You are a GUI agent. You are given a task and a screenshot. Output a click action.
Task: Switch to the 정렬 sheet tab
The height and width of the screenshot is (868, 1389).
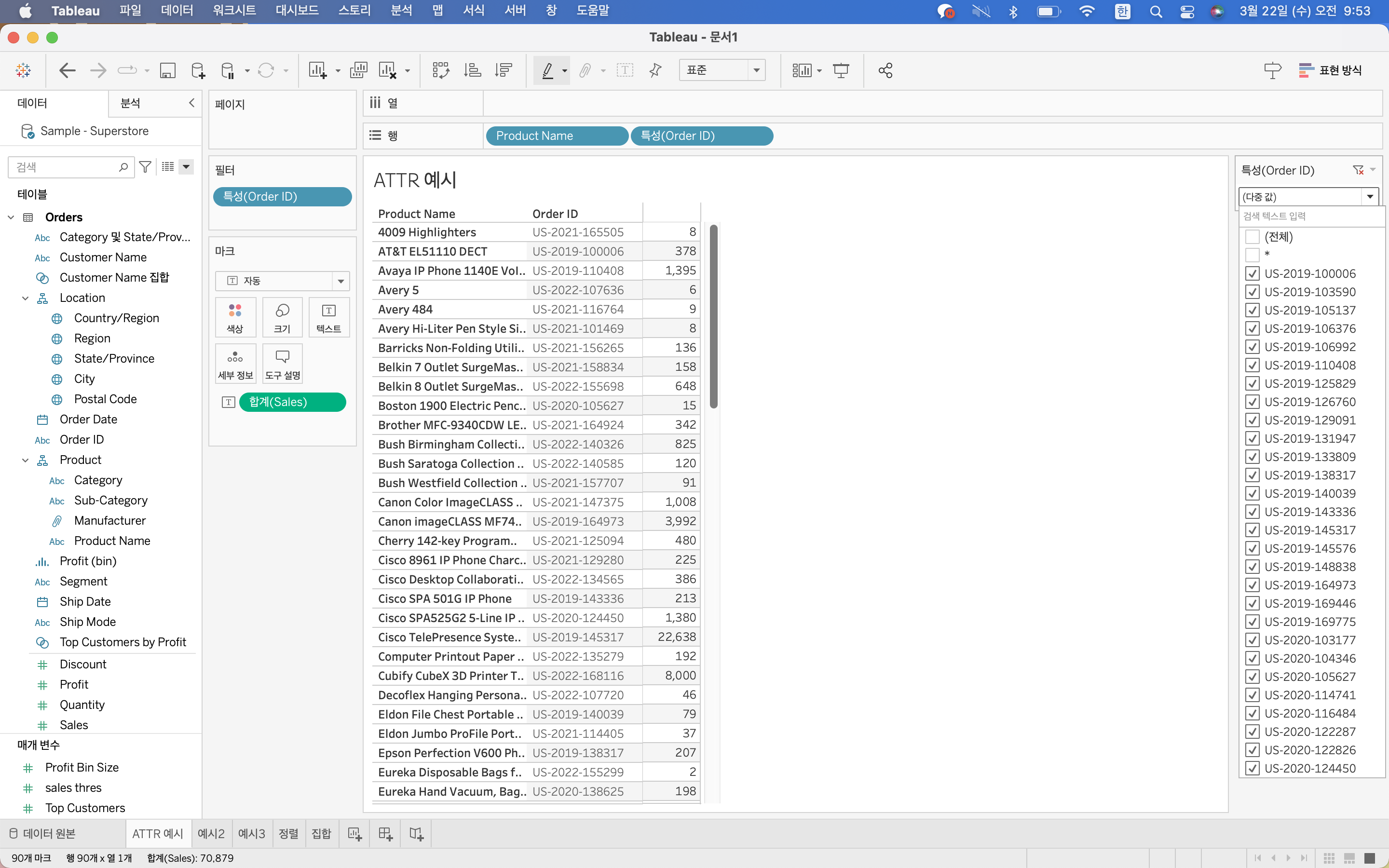[289, 834]
